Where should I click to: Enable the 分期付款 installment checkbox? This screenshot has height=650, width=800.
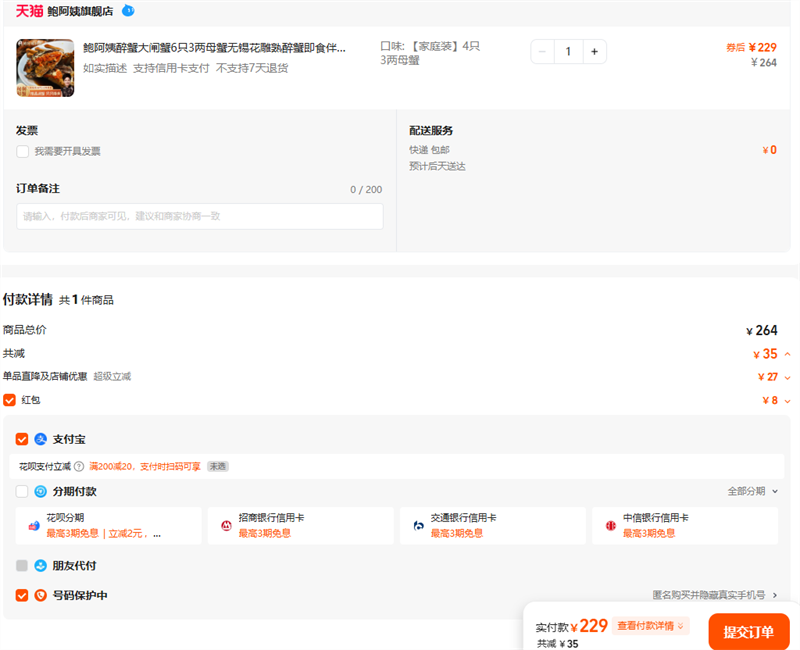point(22,491)
